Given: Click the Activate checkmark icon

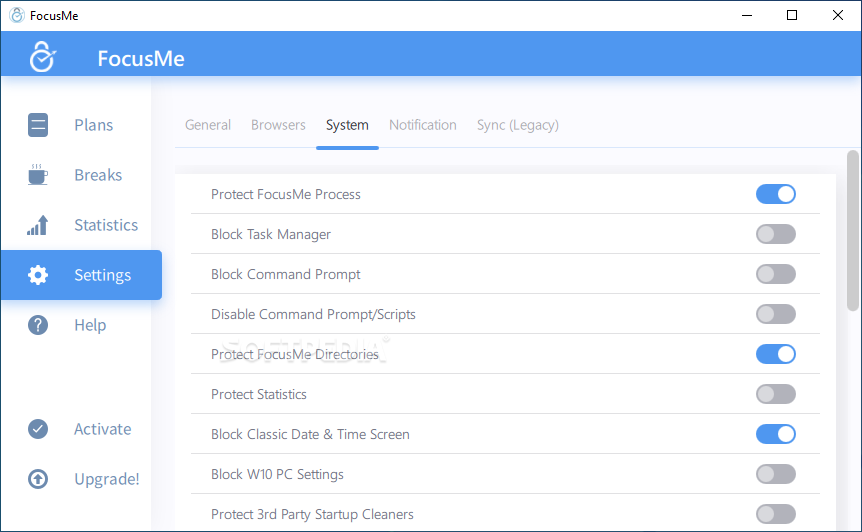Looking at the screenshot, I should [x=38, y=429].
